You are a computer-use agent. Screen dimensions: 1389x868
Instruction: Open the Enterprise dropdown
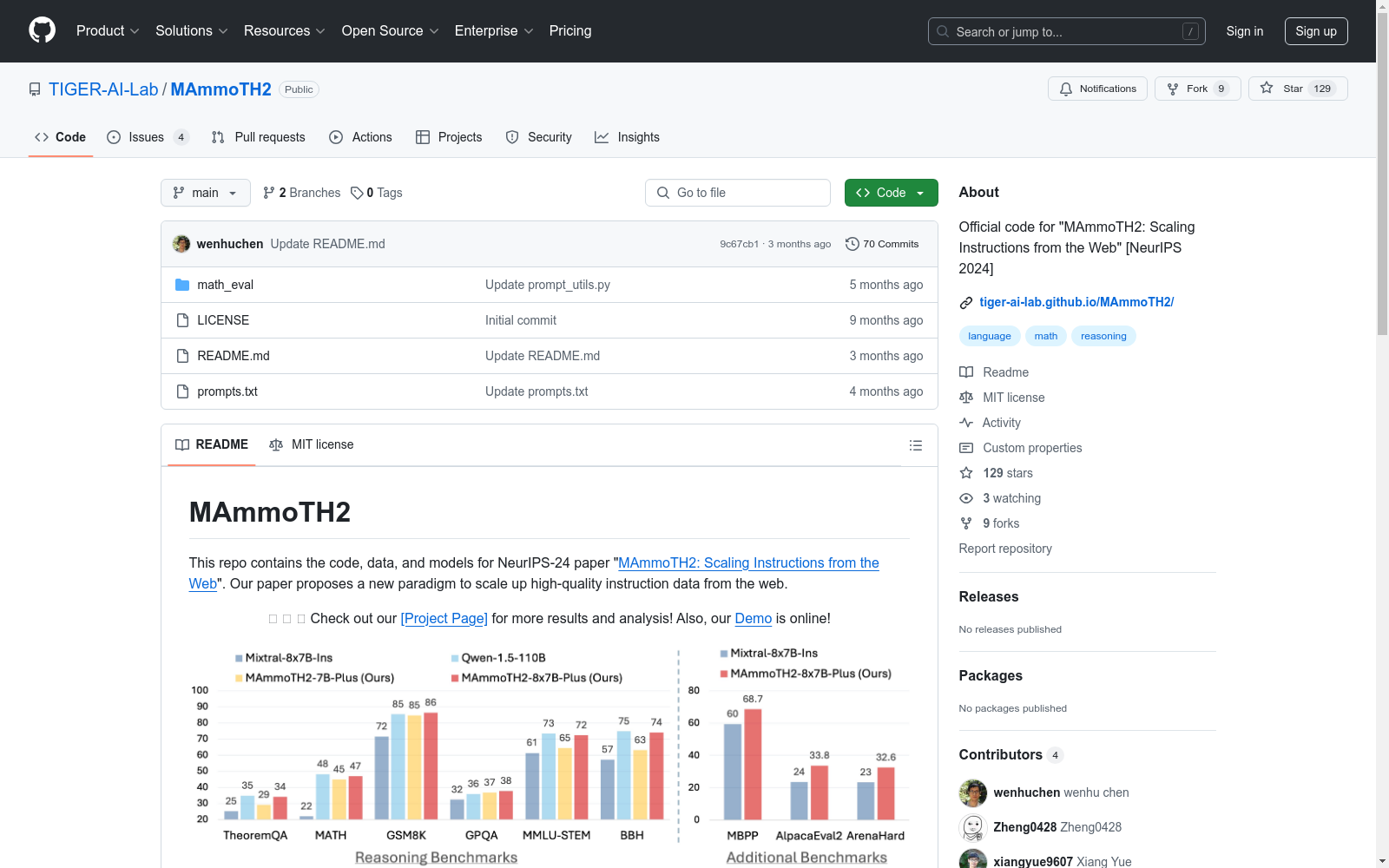pos(494,31)
